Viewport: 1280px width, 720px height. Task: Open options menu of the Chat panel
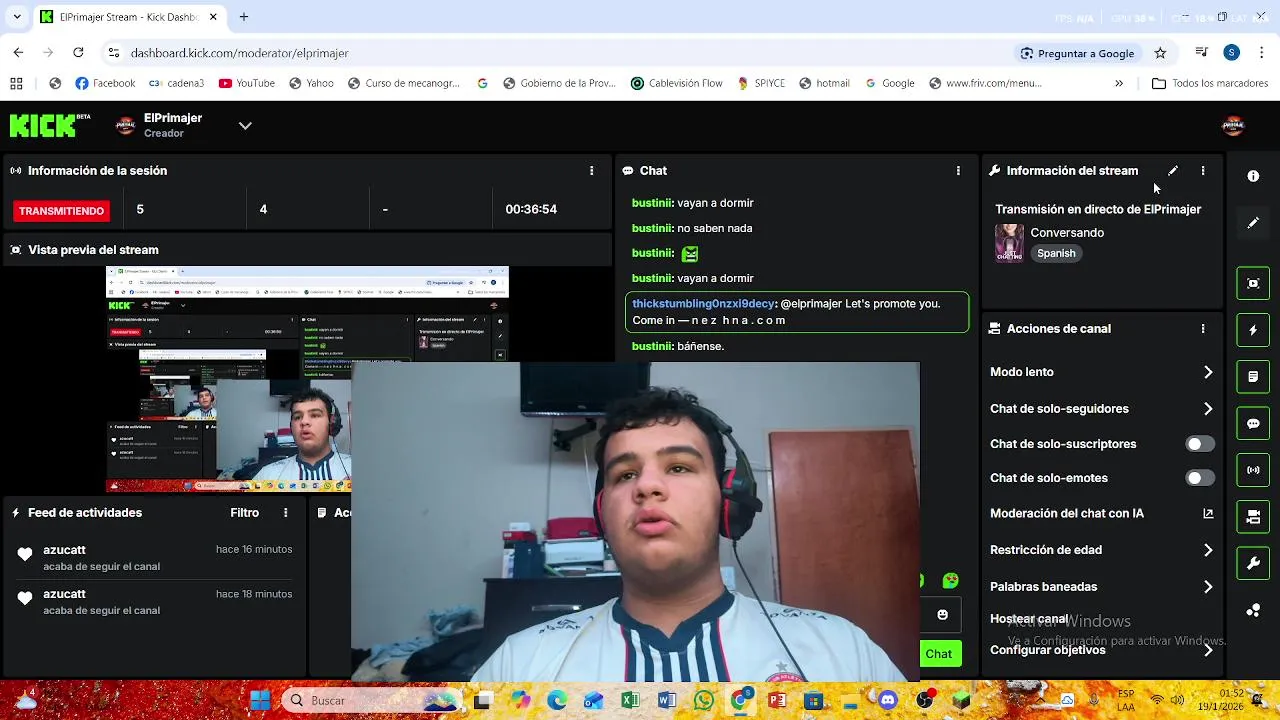point(958,171)
